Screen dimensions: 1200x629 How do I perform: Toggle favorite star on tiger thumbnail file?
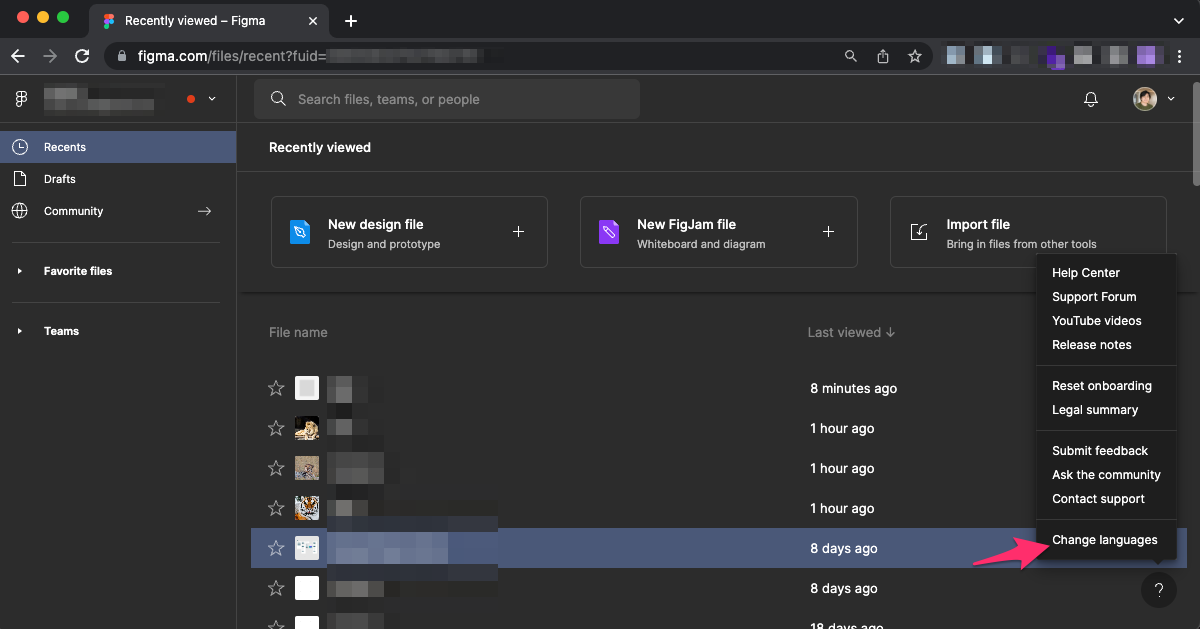coord(276,508)
